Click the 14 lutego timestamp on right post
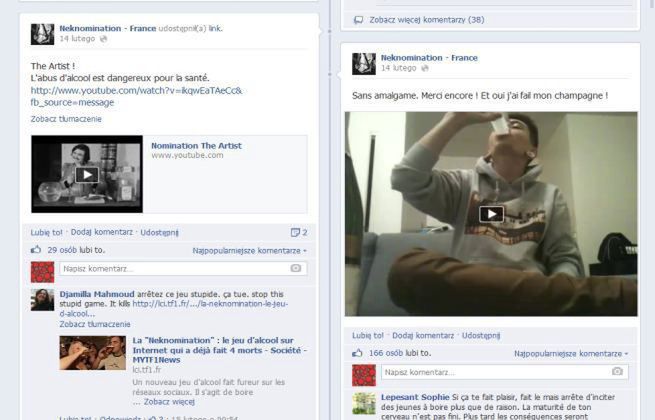This screenshot has height=420, width=655. [x=399, y=68]
